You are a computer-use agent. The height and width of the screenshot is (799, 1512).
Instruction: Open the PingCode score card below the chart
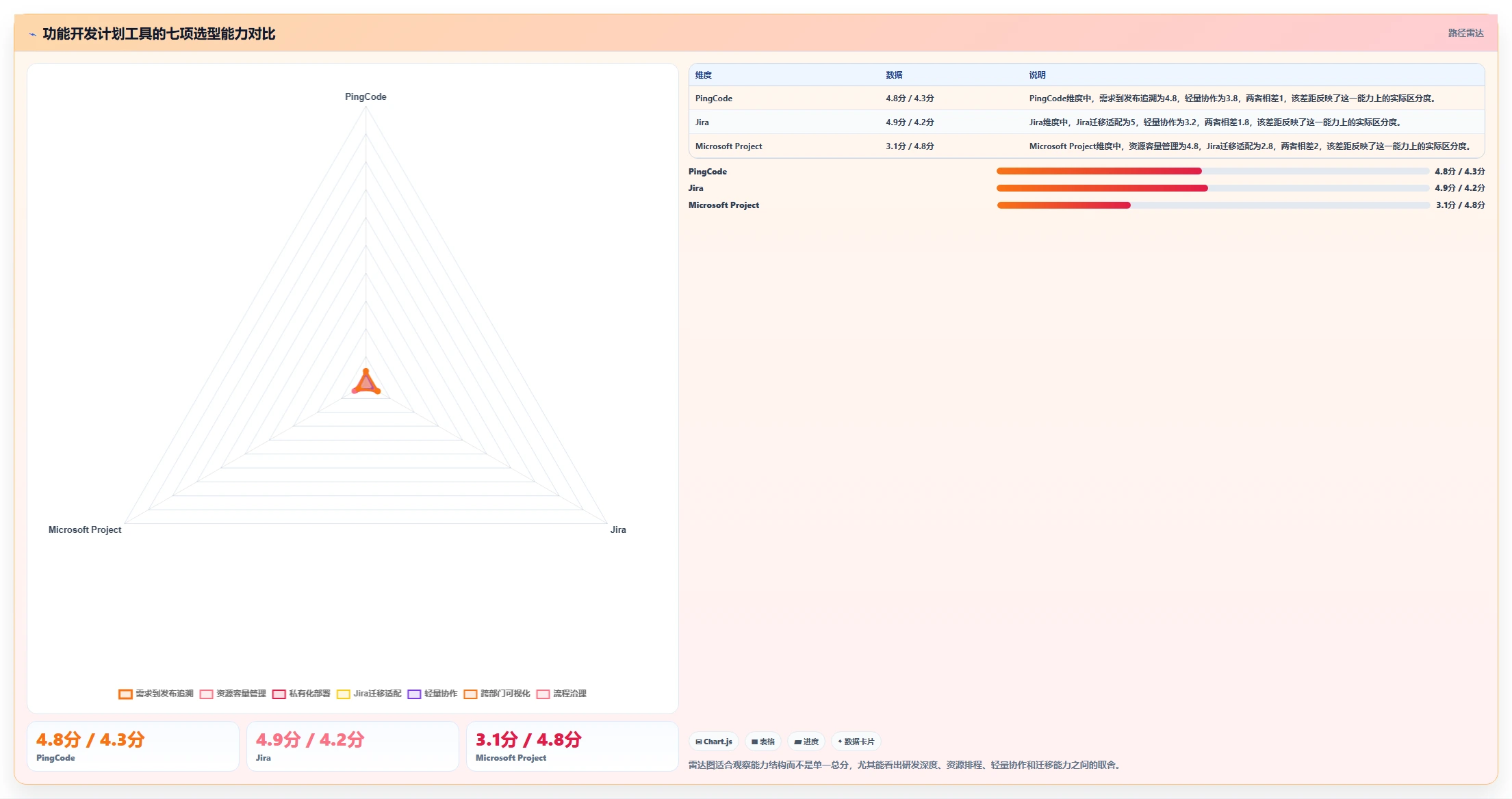click(133, 746)
